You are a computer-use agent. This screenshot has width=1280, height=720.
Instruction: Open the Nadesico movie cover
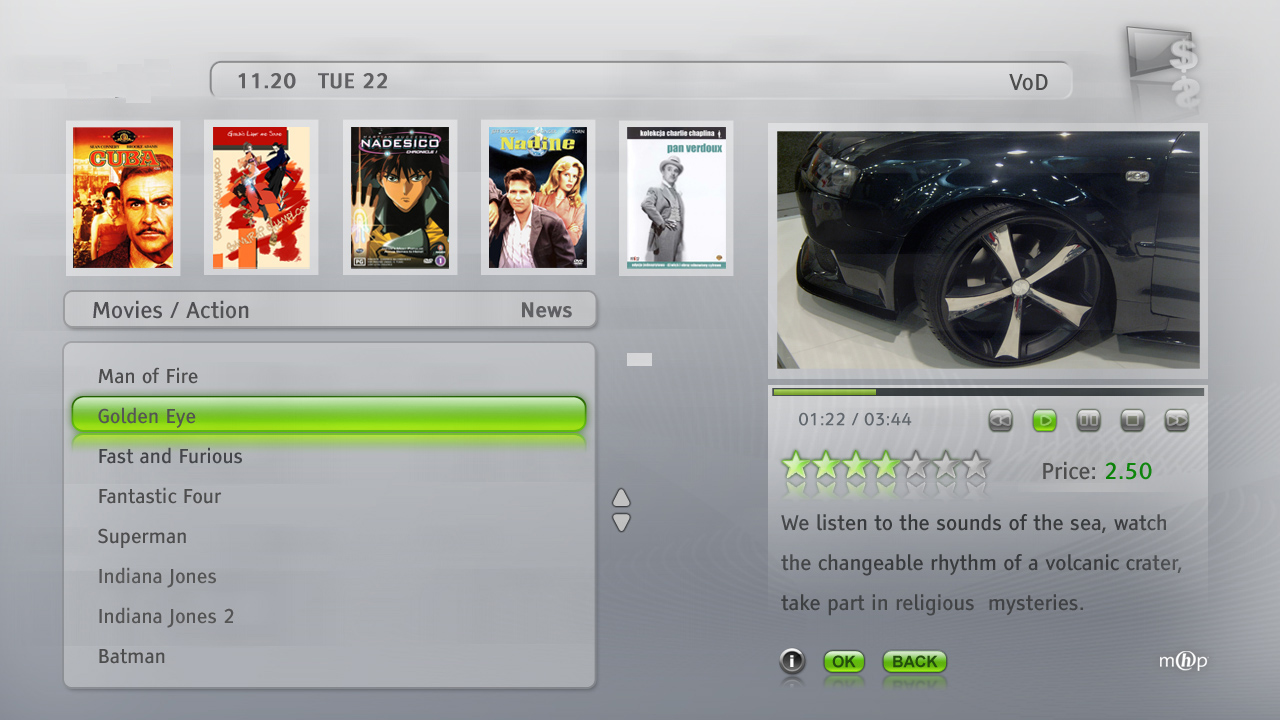[400, 198]
